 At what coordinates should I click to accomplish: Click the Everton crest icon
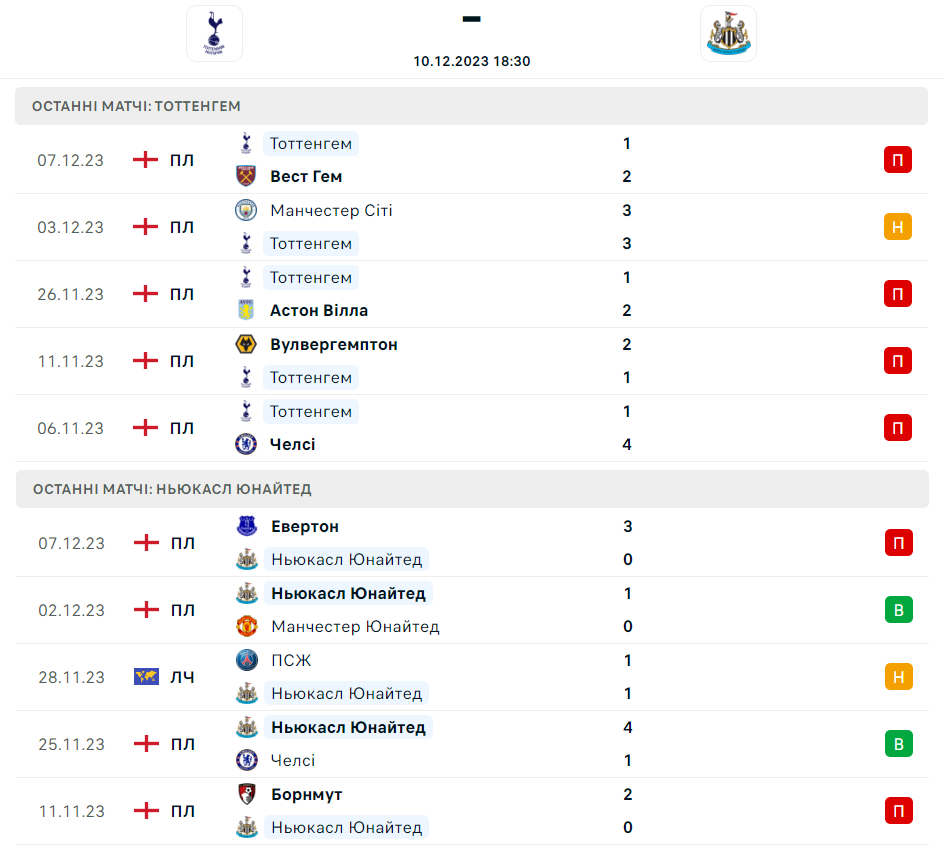point(246,526)
